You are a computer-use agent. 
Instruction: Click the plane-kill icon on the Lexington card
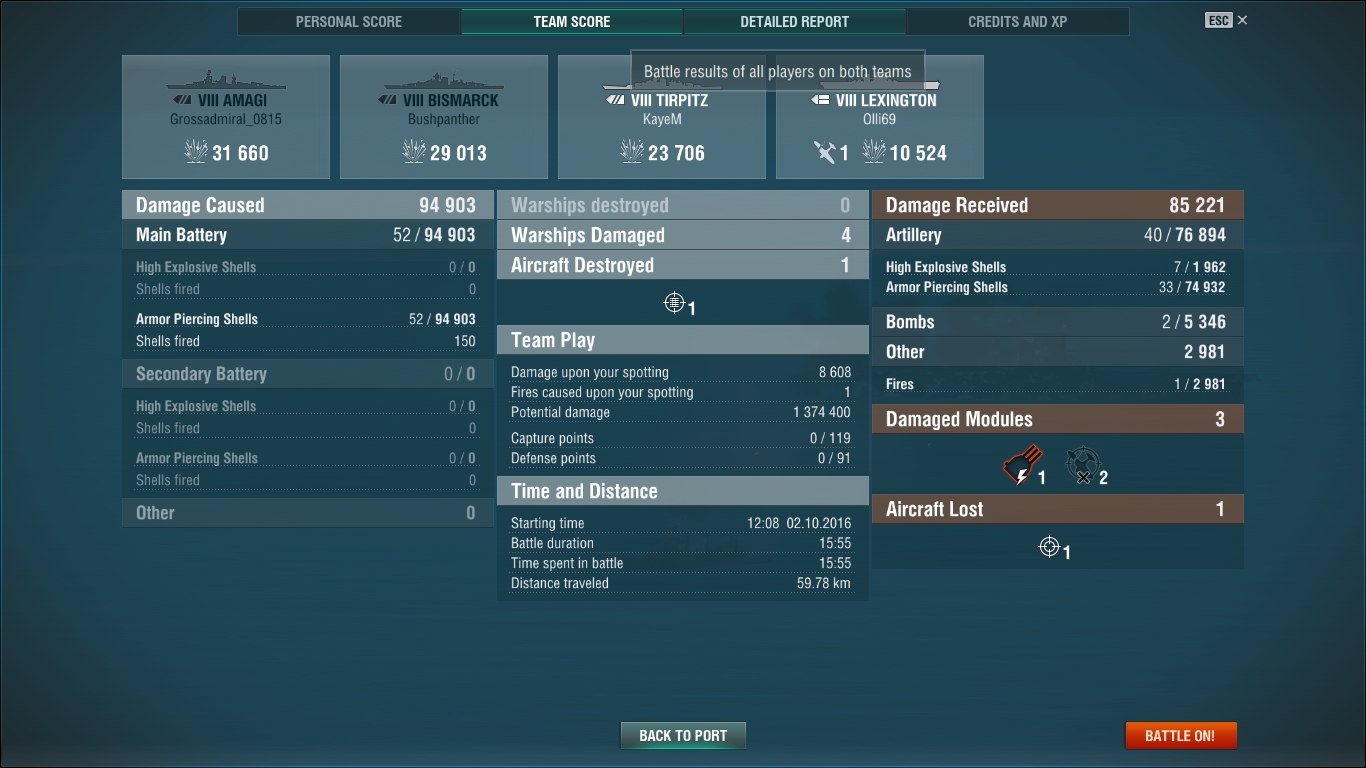825,152
